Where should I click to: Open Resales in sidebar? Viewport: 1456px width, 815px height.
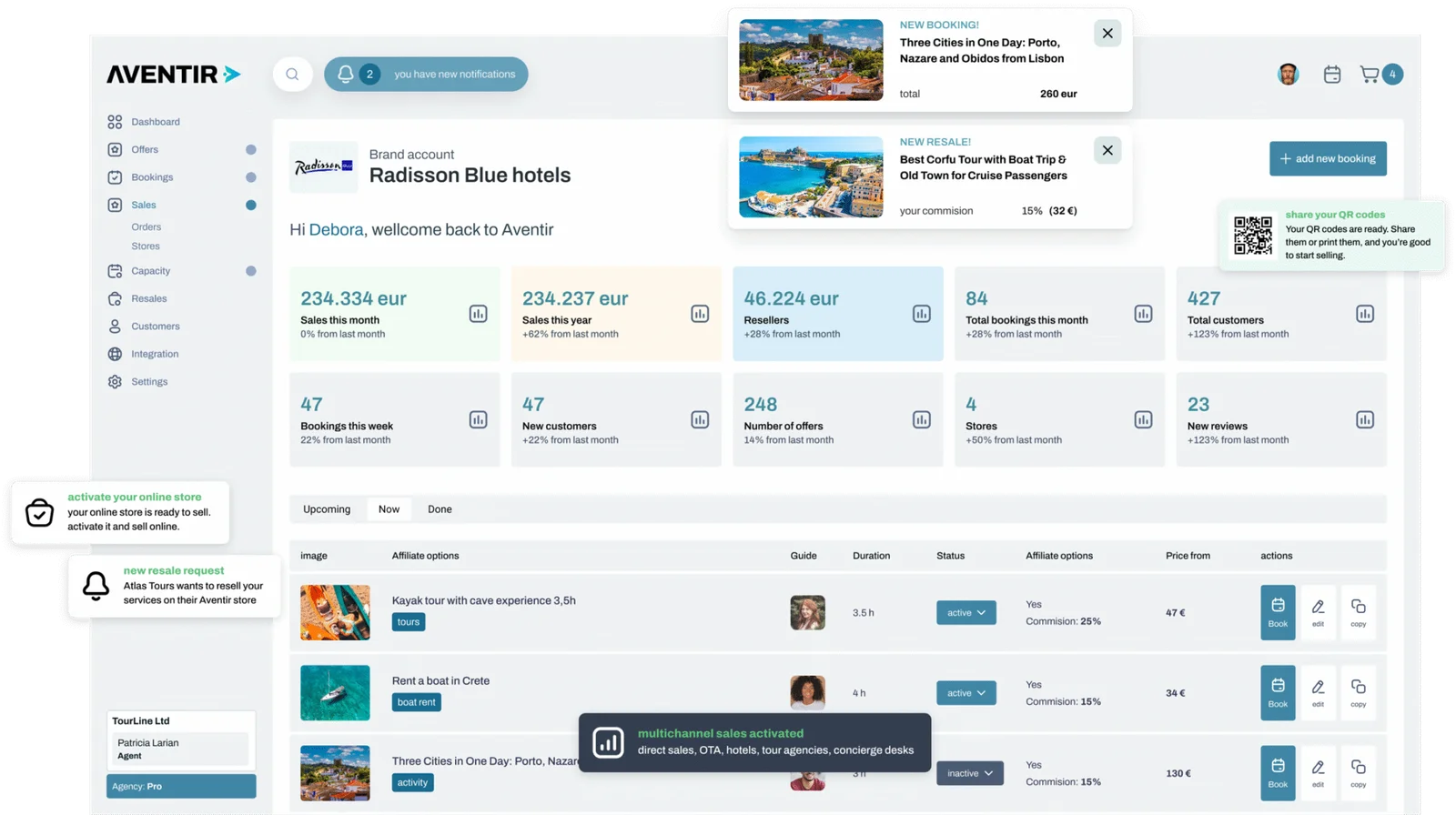click(148, 298)
